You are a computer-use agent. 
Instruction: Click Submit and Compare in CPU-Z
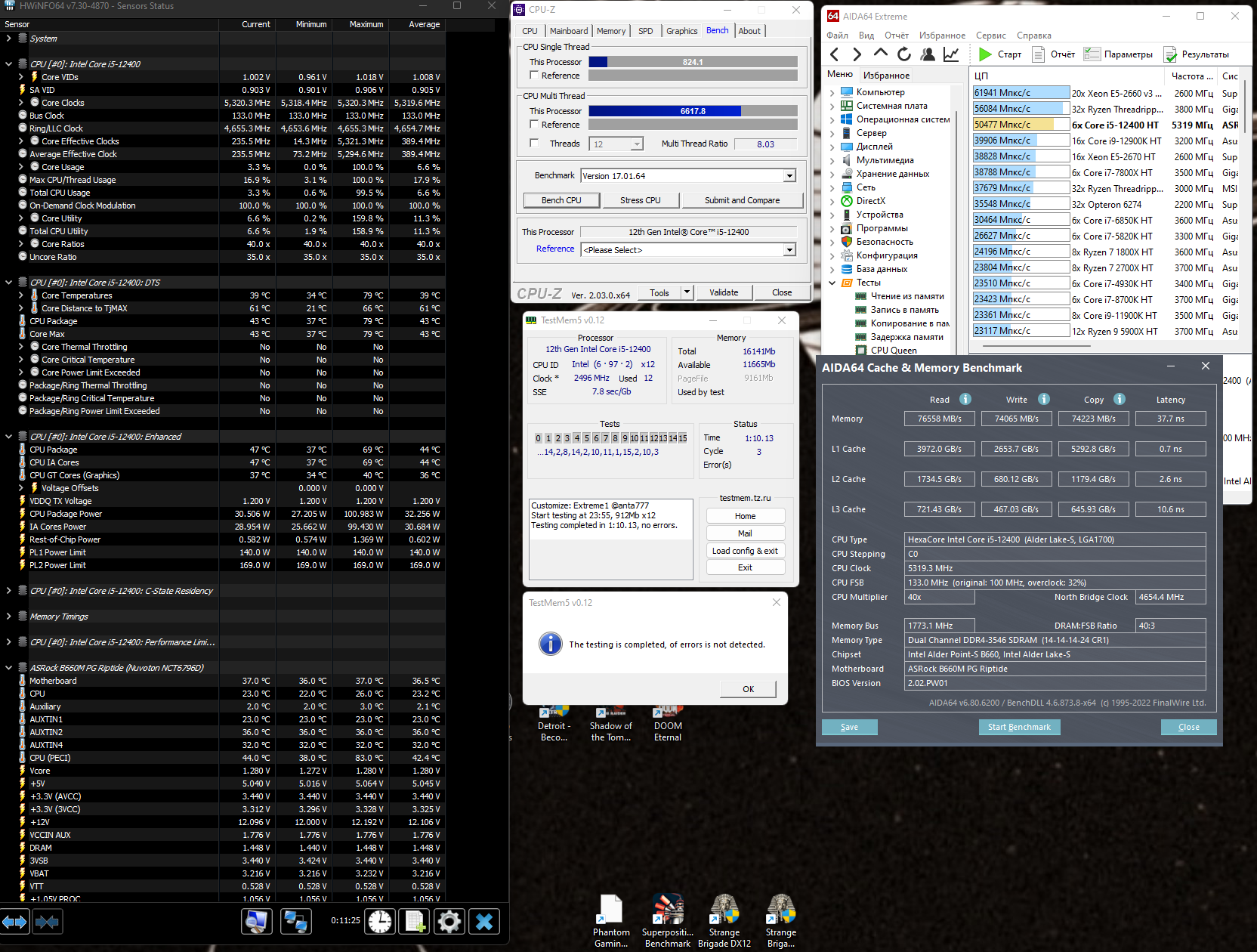coord(742,200)
